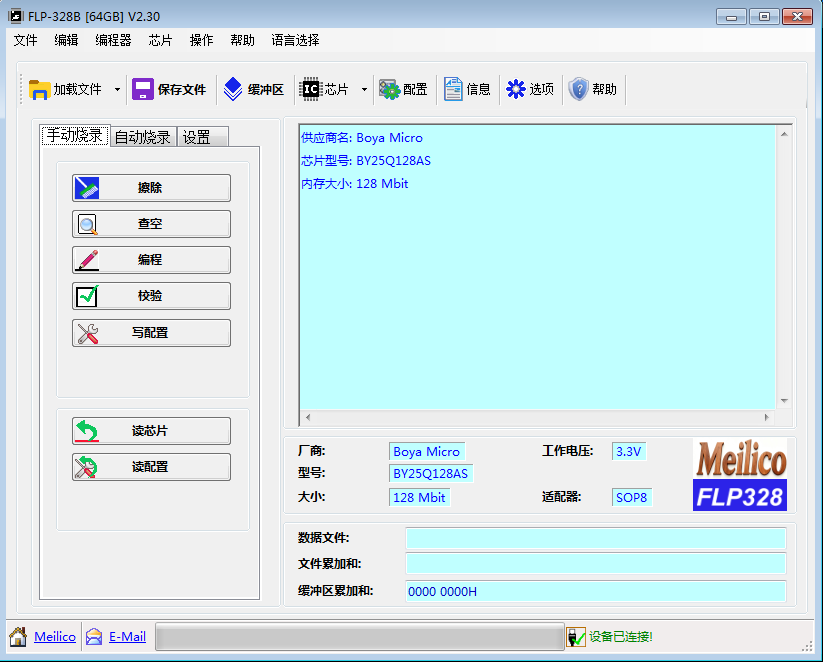This screenshot has height=662, width=823.
Task: Click the 芯片型号: BY25Q128AS log line
Action: (366, 161)
